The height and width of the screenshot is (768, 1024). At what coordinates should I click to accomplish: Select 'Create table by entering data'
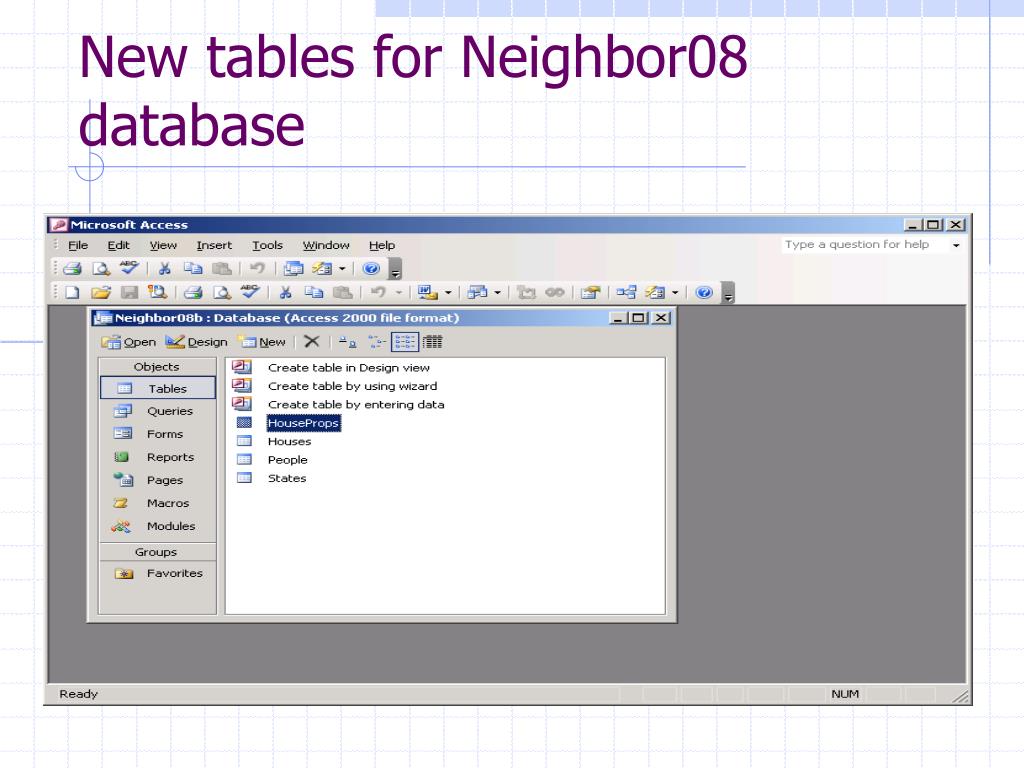click(356, 404)
